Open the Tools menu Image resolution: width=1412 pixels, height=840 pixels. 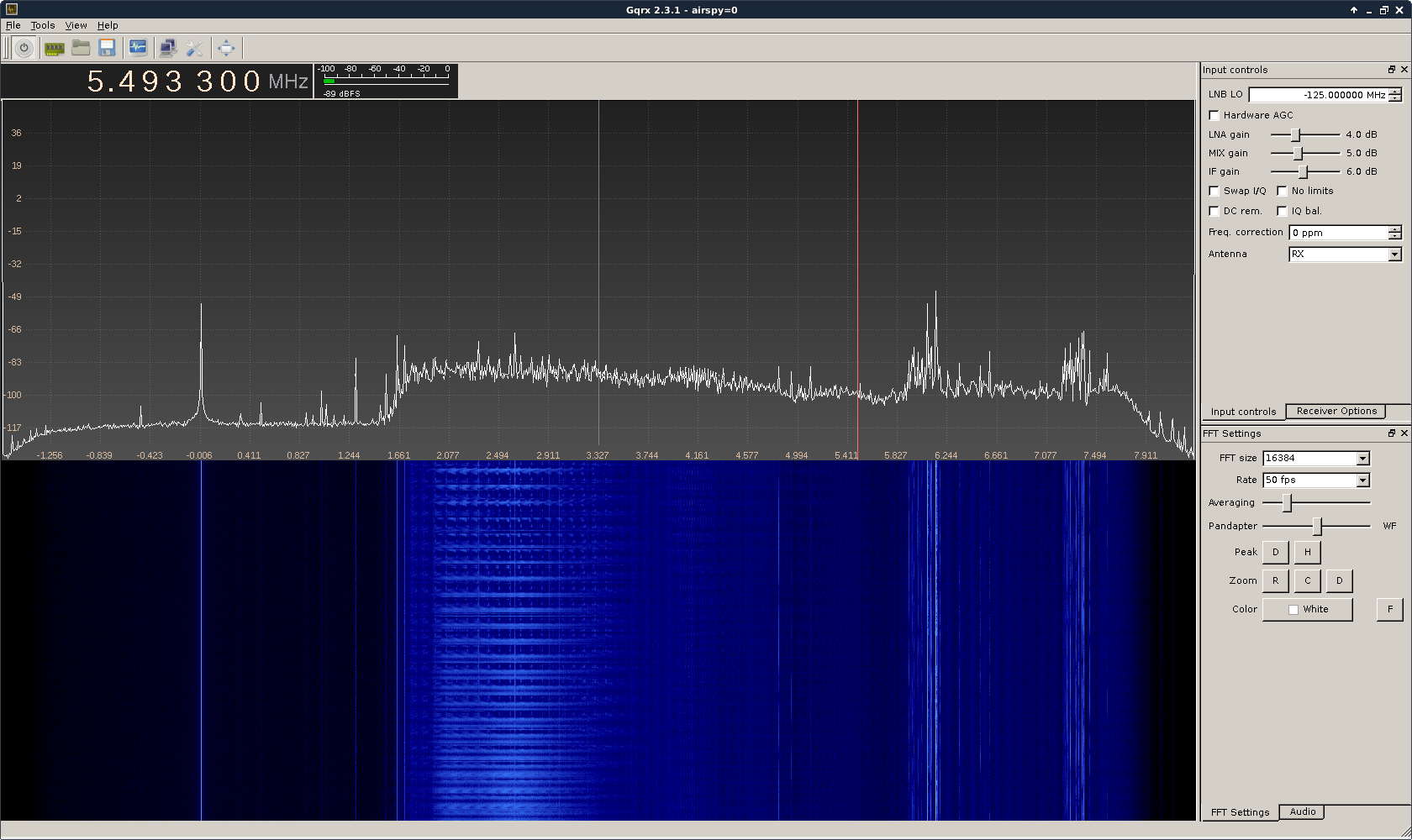coord(43,25)
